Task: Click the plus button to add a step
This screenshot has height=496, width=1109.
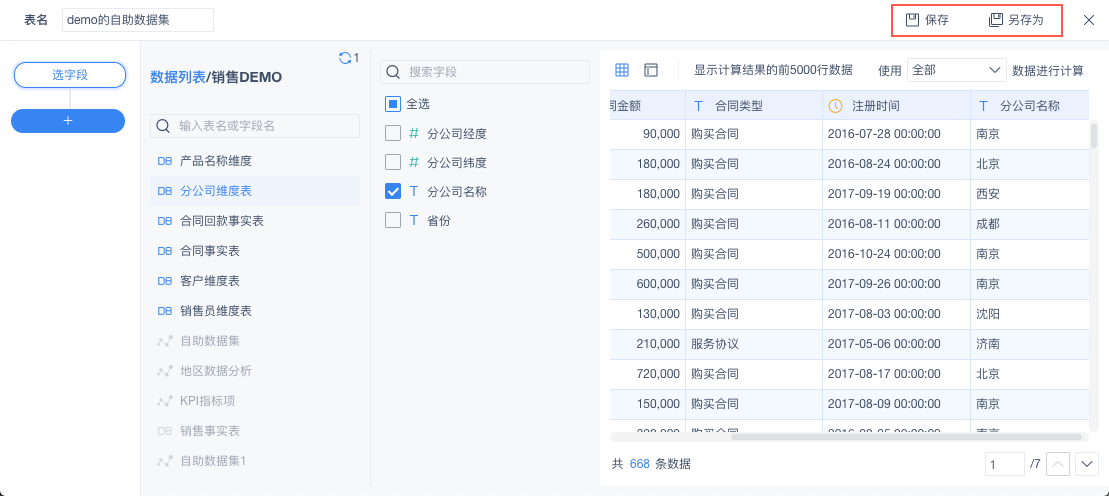Action: [68, 120]
